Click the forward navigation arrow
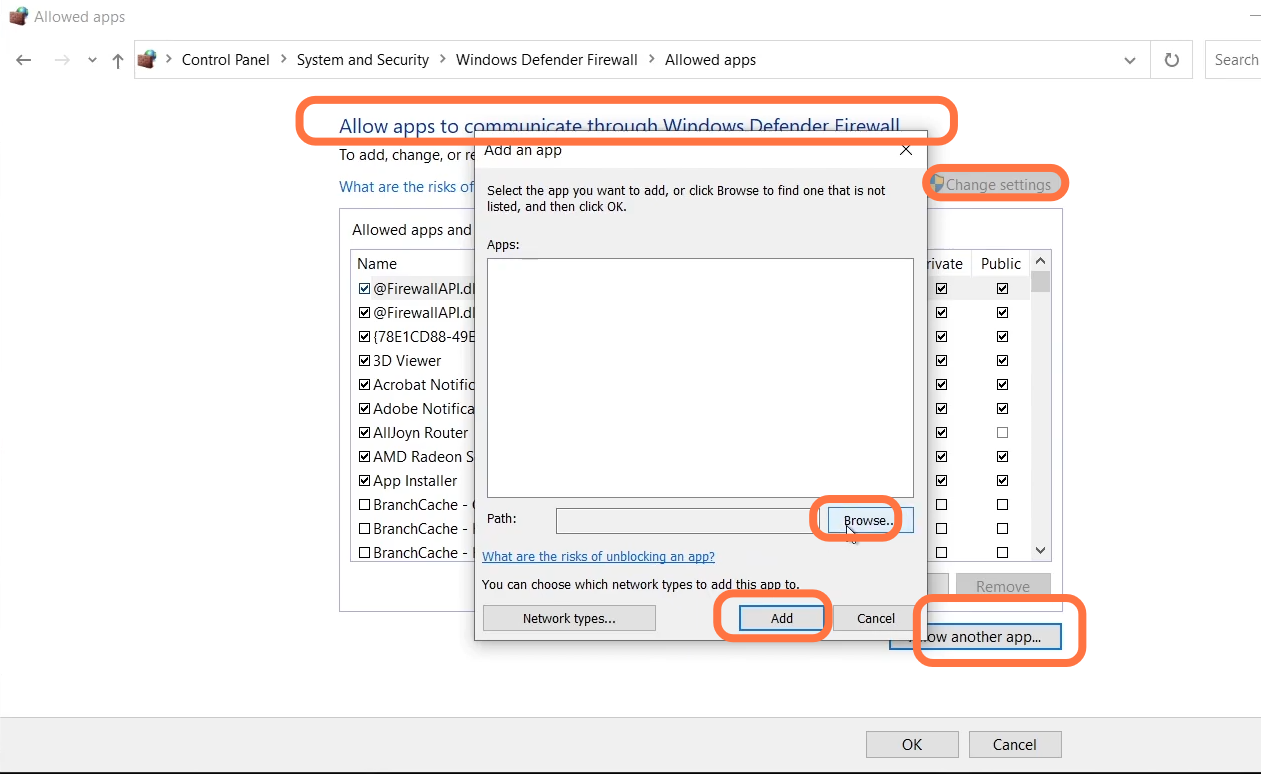Screen dimensions: 1261x774 (x=62, y=60)
